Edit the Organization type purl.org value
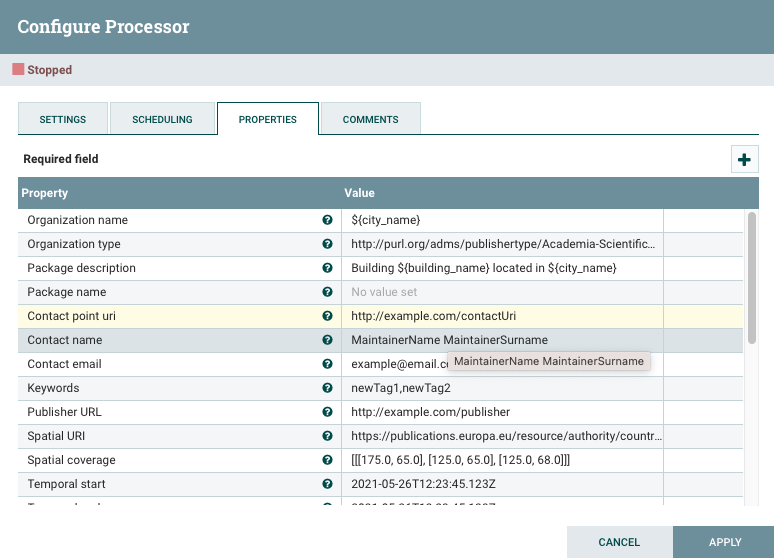774x558 pixels. 502,244
